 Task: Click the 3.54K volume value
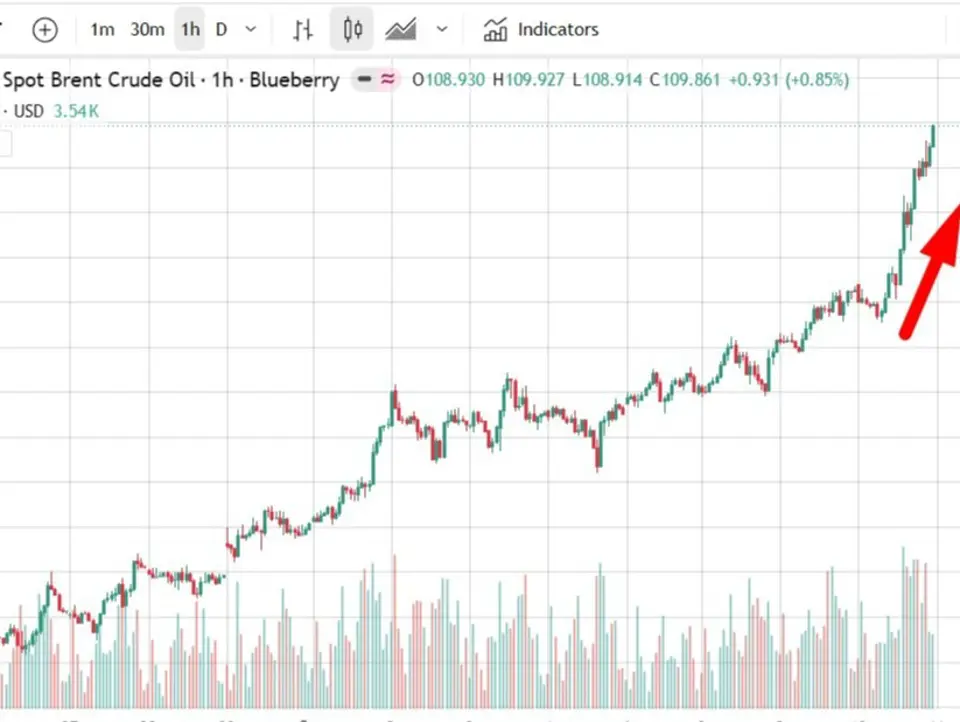76,111
